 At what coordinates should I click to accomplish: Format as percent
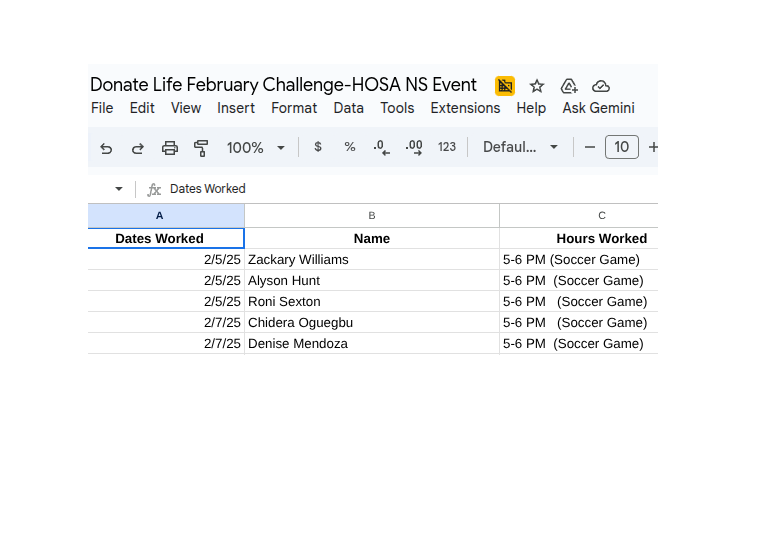[x=350, y=147]
